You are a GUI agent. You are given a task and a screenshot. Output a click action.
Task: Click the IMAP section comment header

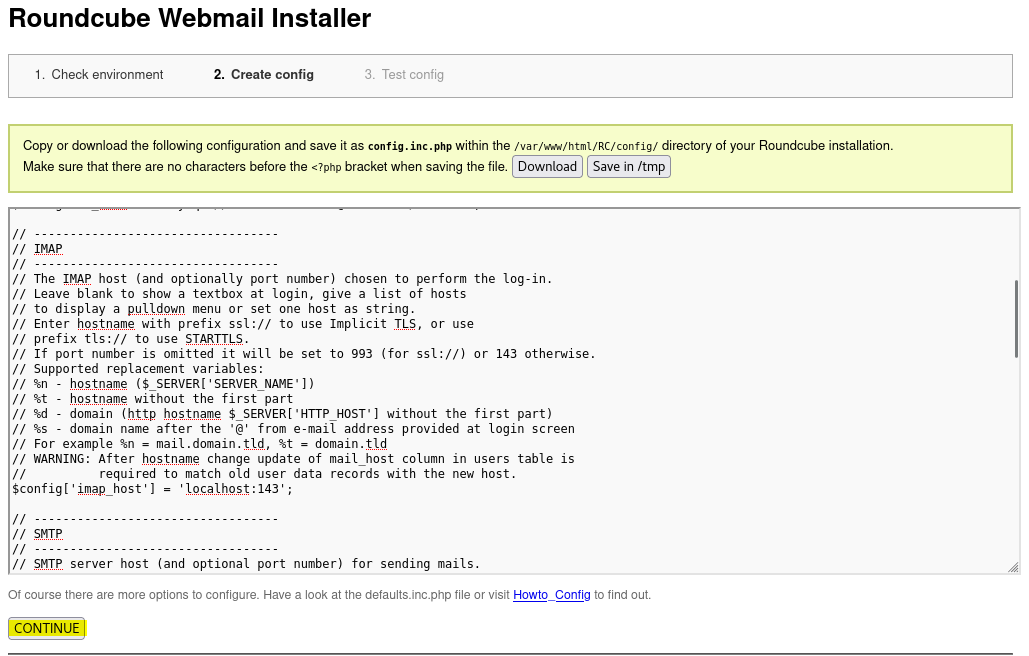(37, 249)
